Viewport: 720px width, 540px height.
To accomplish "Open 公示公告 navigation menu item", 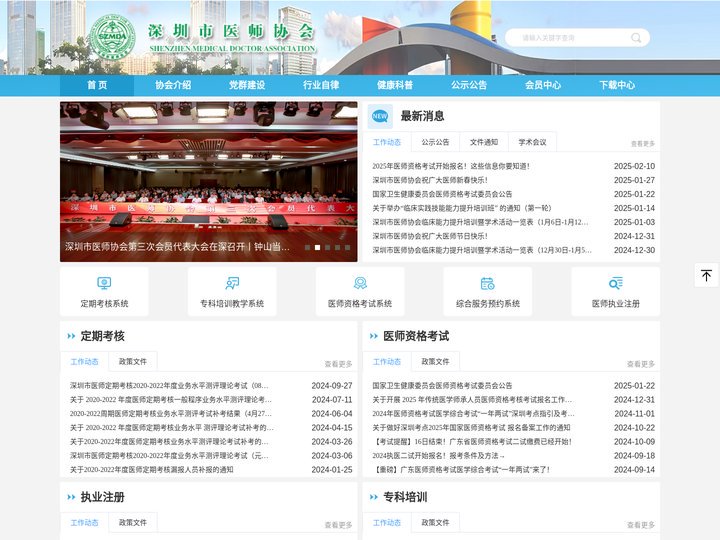I will point(469,85).
